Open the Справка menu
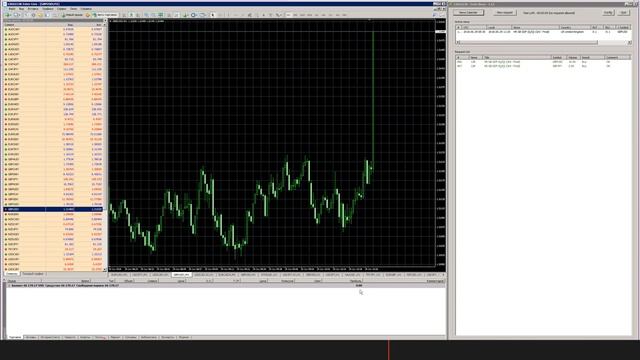 86,9
